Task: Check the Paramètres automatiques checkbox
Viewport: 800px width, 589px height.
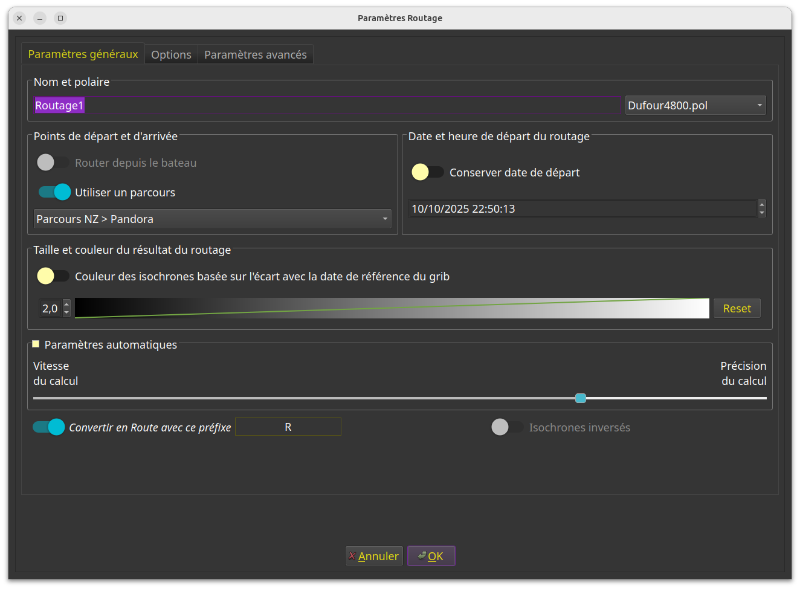Action: pos(36,344)
